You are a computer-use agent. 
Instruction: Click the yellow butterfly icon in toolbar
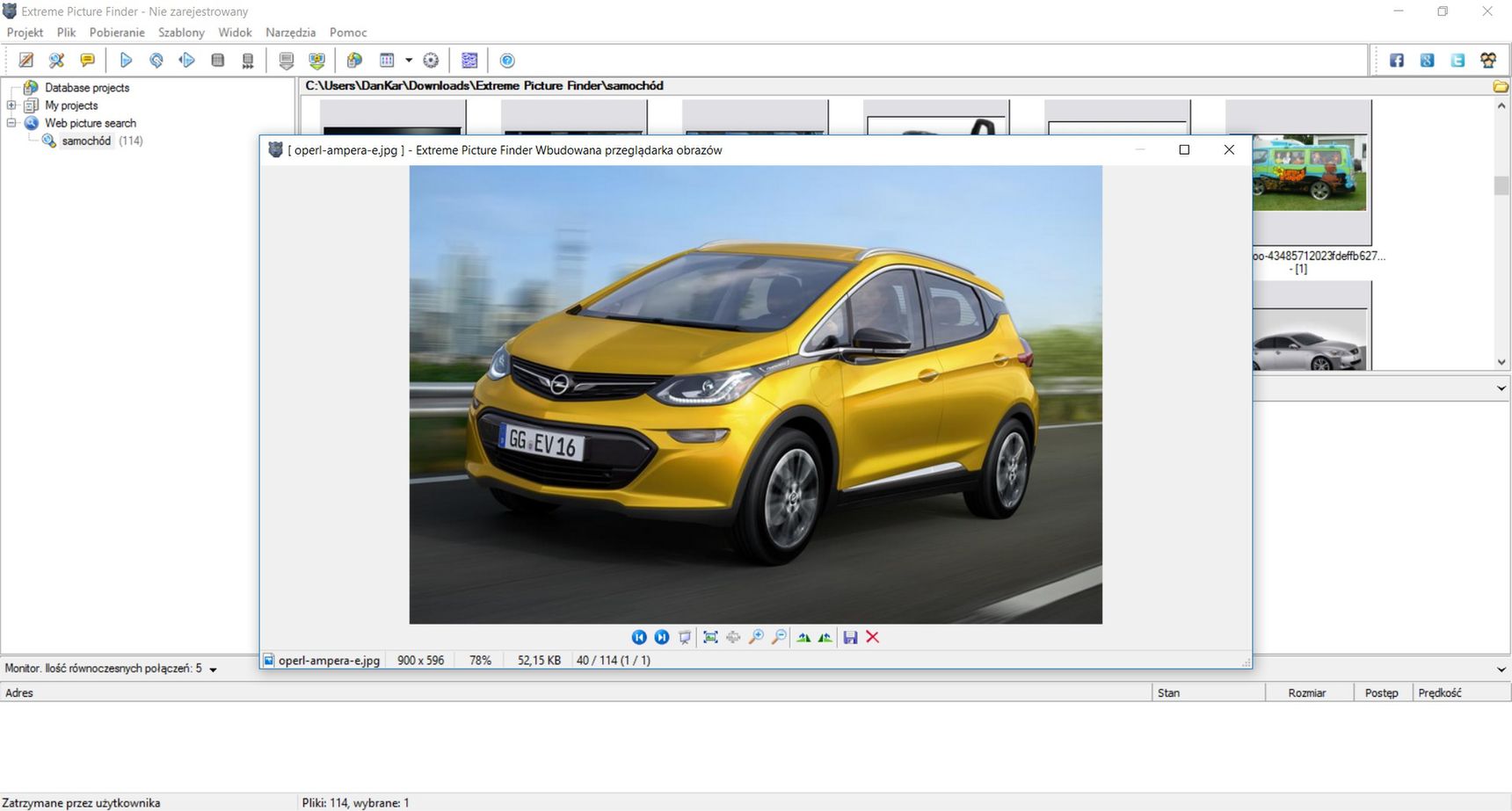pos(1488,61)
